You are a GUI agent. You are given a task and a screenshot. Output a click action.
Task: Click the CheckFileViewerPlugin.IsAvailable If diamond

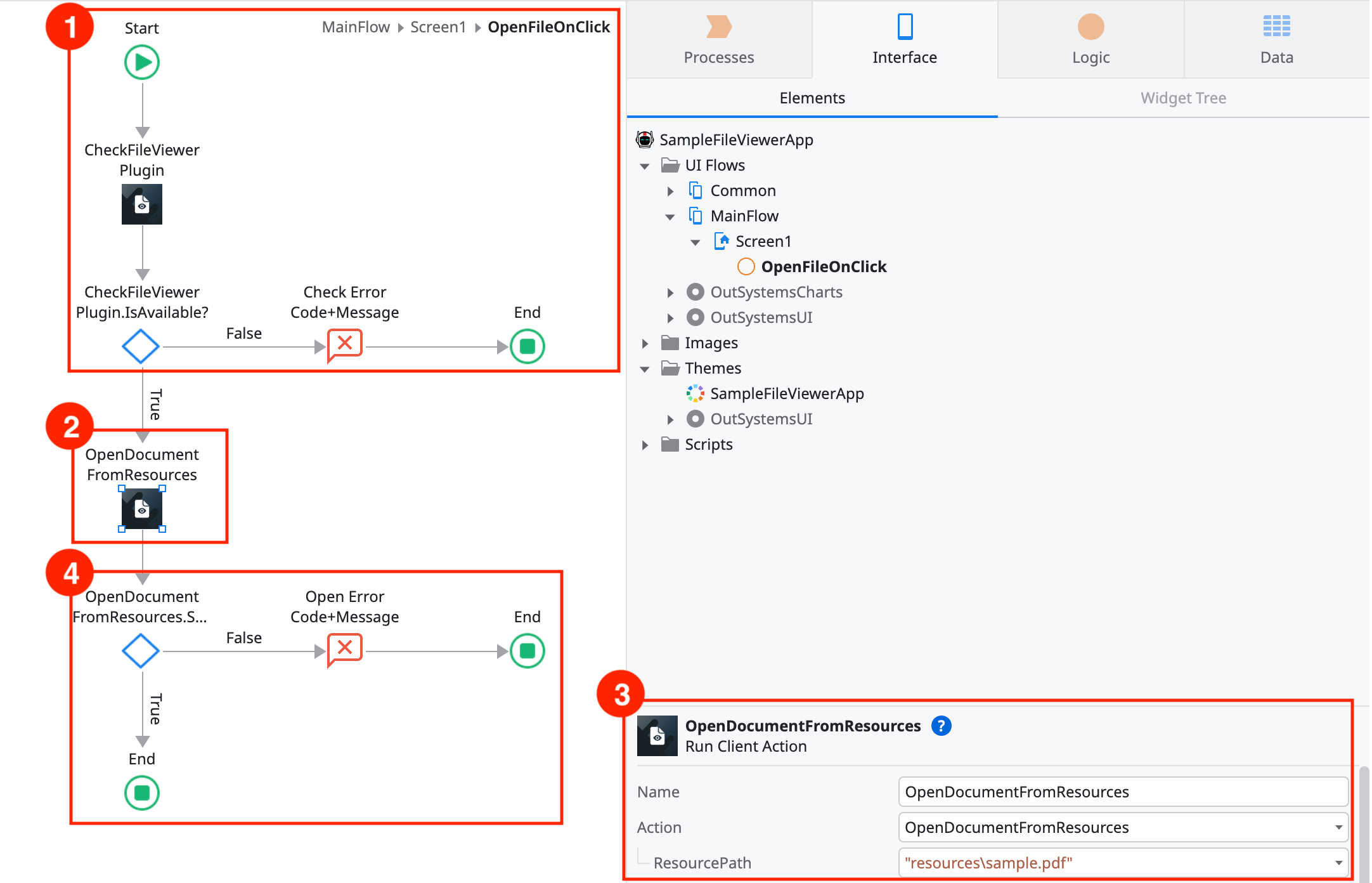140,346
